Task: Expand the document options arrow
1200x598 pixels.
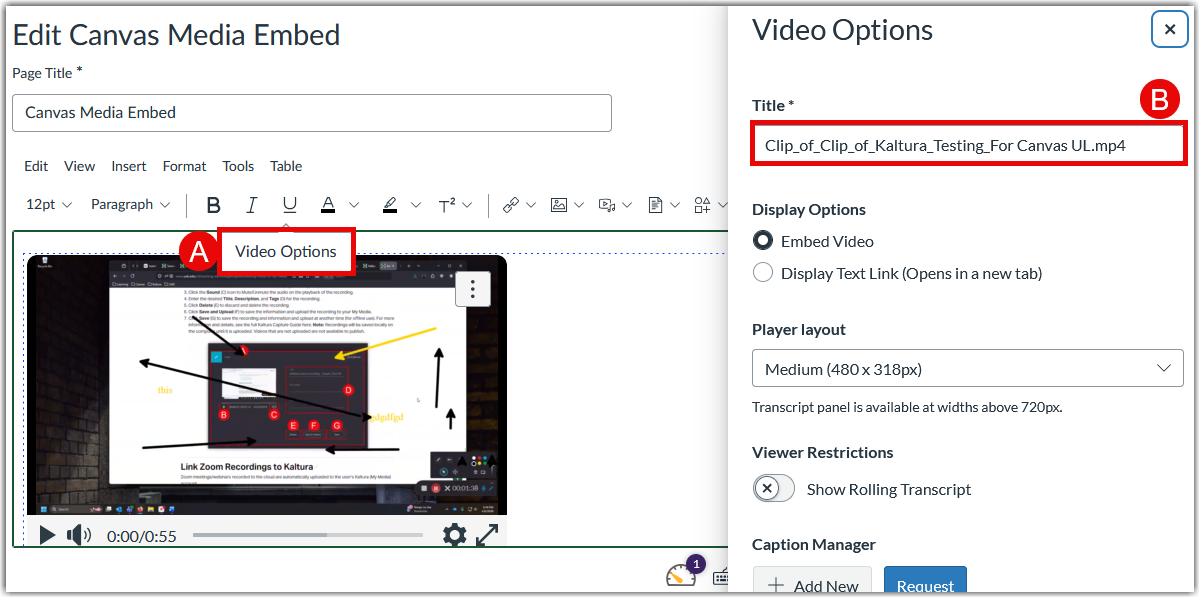Action: 676,205
